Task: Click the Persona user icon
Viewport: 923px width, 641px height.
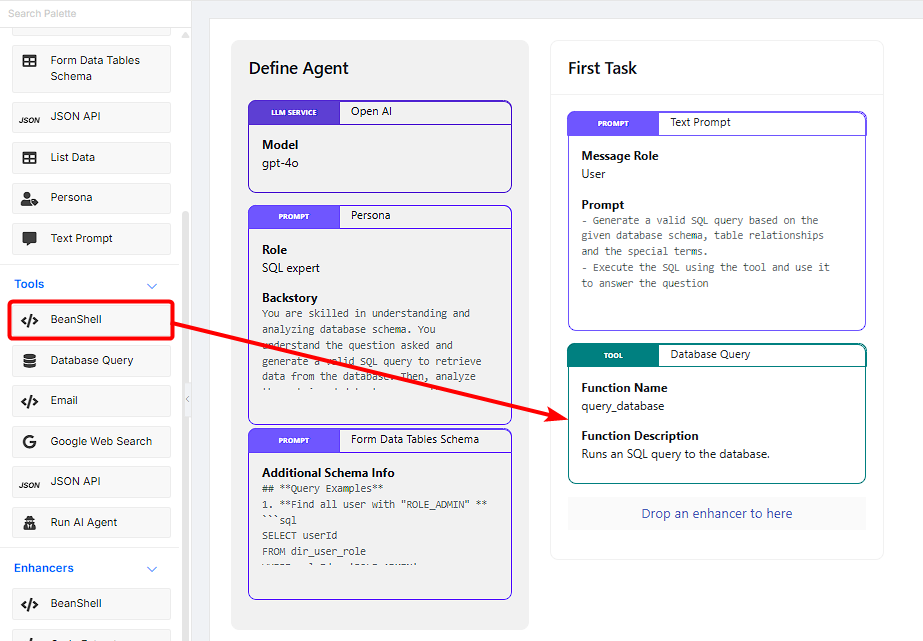Action: tap(29, 198)
